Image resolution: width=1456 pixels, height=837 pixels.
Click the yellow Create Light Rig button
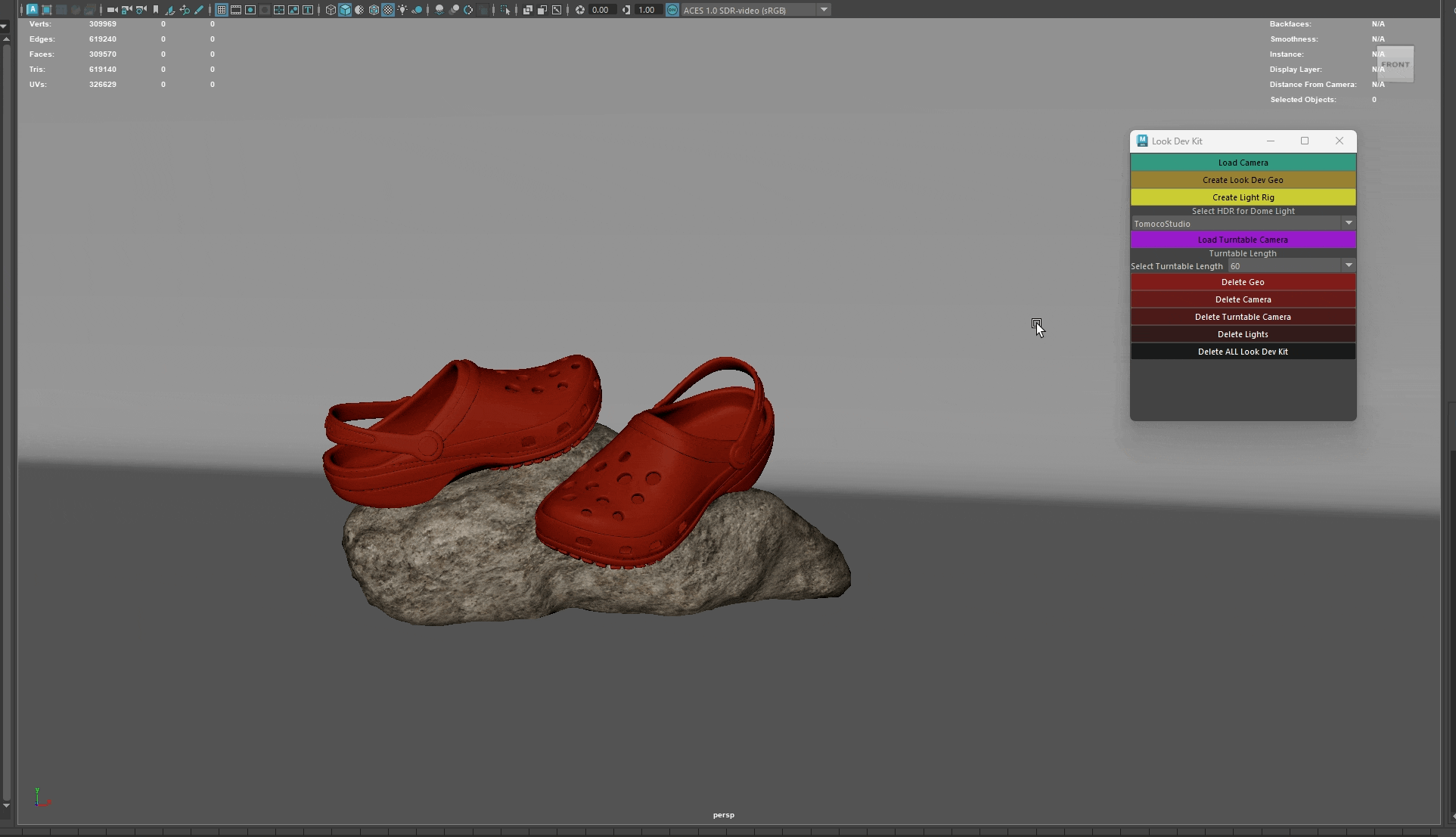click(1243, 197)
